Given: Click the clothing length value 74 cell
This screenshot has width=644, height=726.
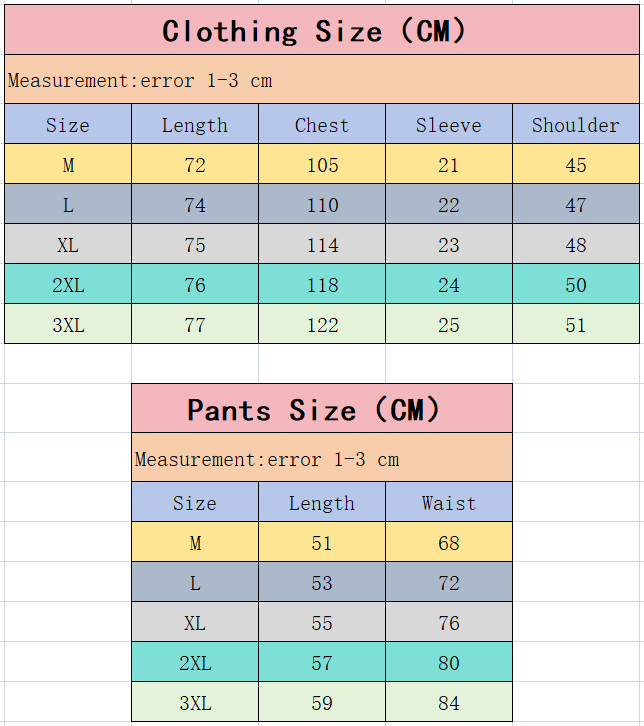Looking at the screenshot, I should click(x=195, y=205).
